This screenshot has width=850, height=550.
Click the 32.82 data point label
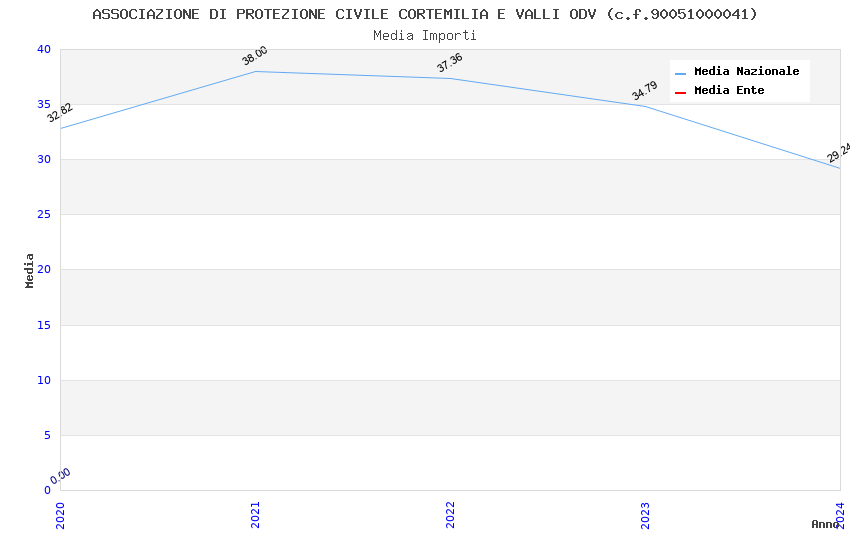(60, 112)
